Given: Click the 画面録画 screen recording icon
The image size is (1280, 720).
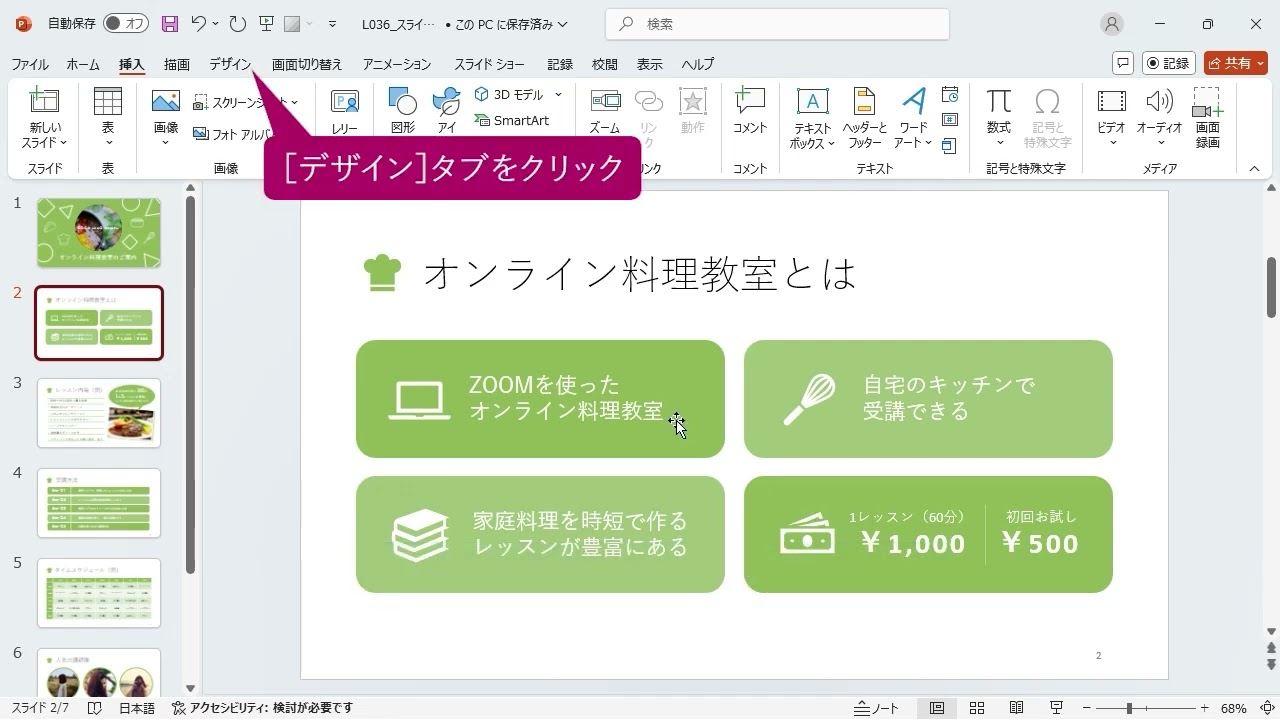Looking at the screenshot, I should pos(1207,102).
